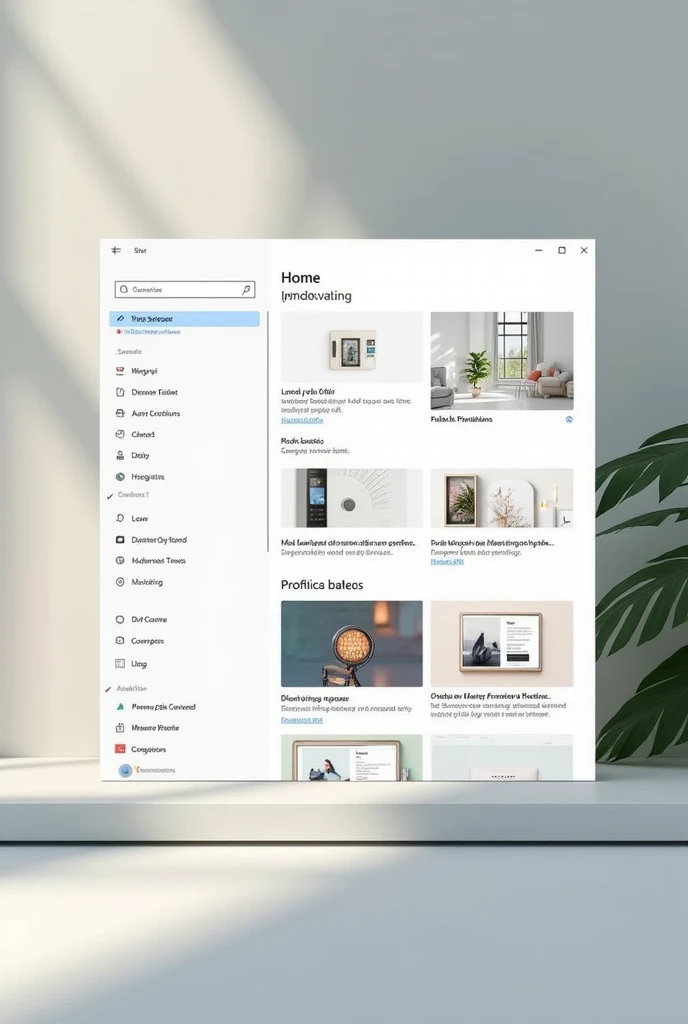Open the framed plant artwork thumbnail
Screen dimensions: 688x1024
point(502,498)
